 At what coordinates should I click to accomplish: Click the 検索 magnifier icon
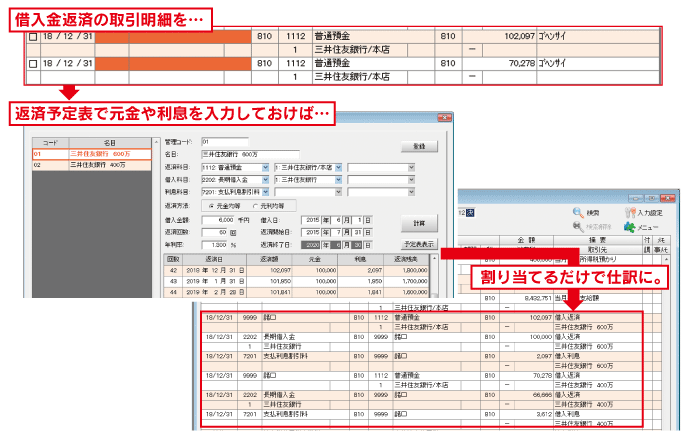(578, 213)
